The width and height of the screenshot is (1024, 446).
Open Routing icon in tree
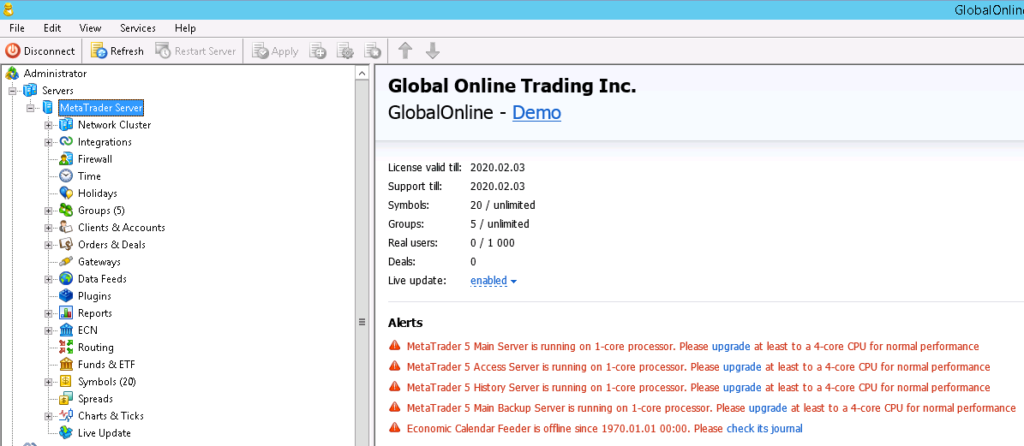tap(66, 347)
